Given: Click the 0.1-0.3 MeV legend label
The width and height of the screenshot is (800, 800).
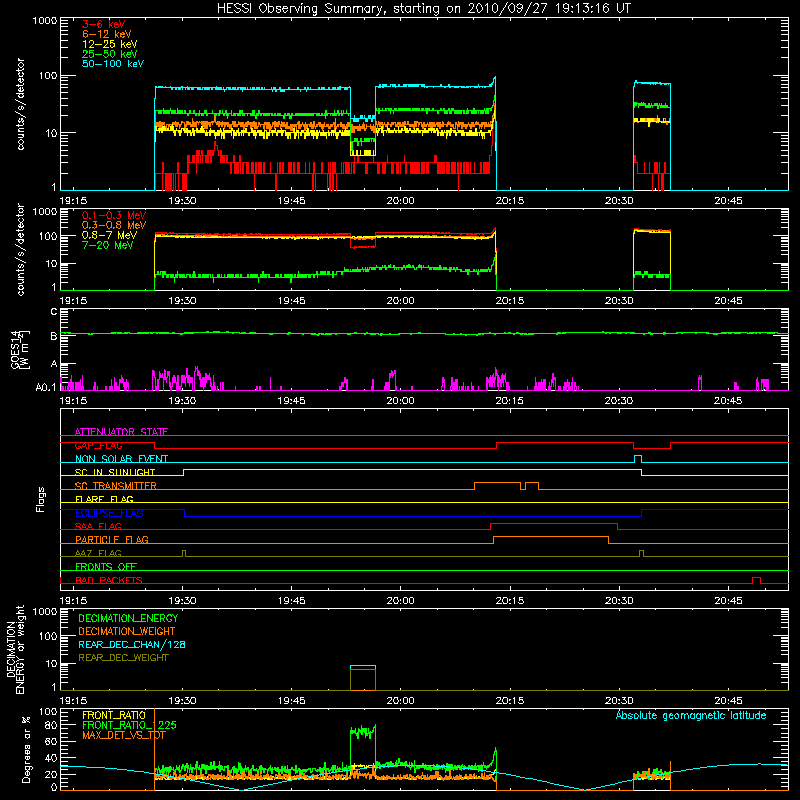Looking at the screenshot, I should (x=113, y=215).
